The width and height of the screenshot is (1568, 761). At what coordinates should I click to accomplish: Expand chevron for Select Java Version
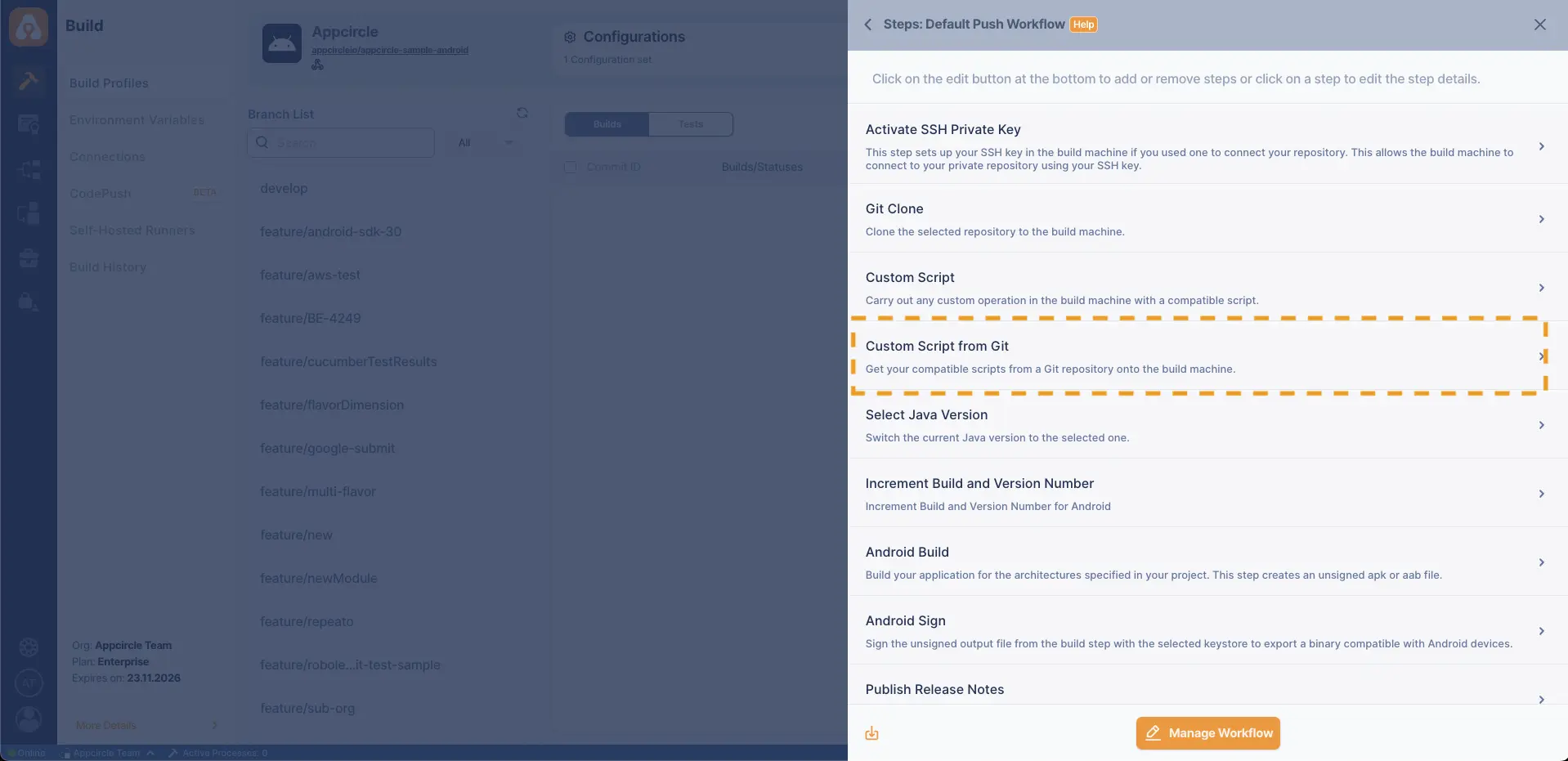[x=1541, y=425]
